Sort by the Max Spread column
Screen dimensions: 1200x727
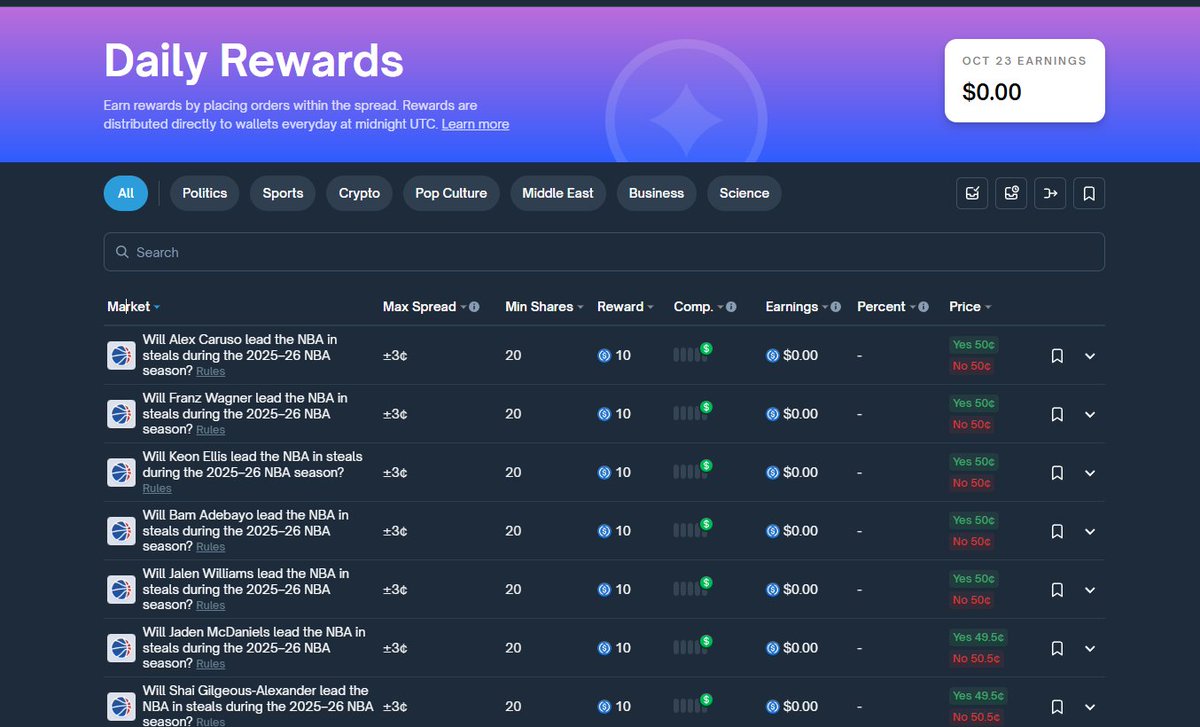pyautogui.click(x=425, y=307)
